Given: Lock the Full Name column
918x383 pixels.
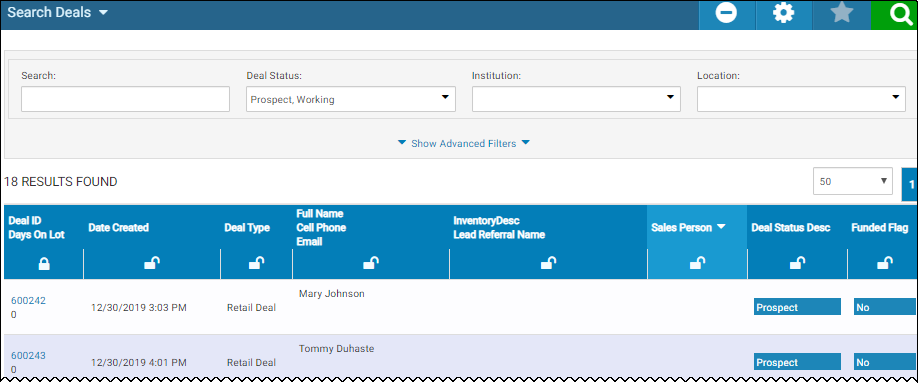Looking at the screenshot, I should click(x=371, y=264).
